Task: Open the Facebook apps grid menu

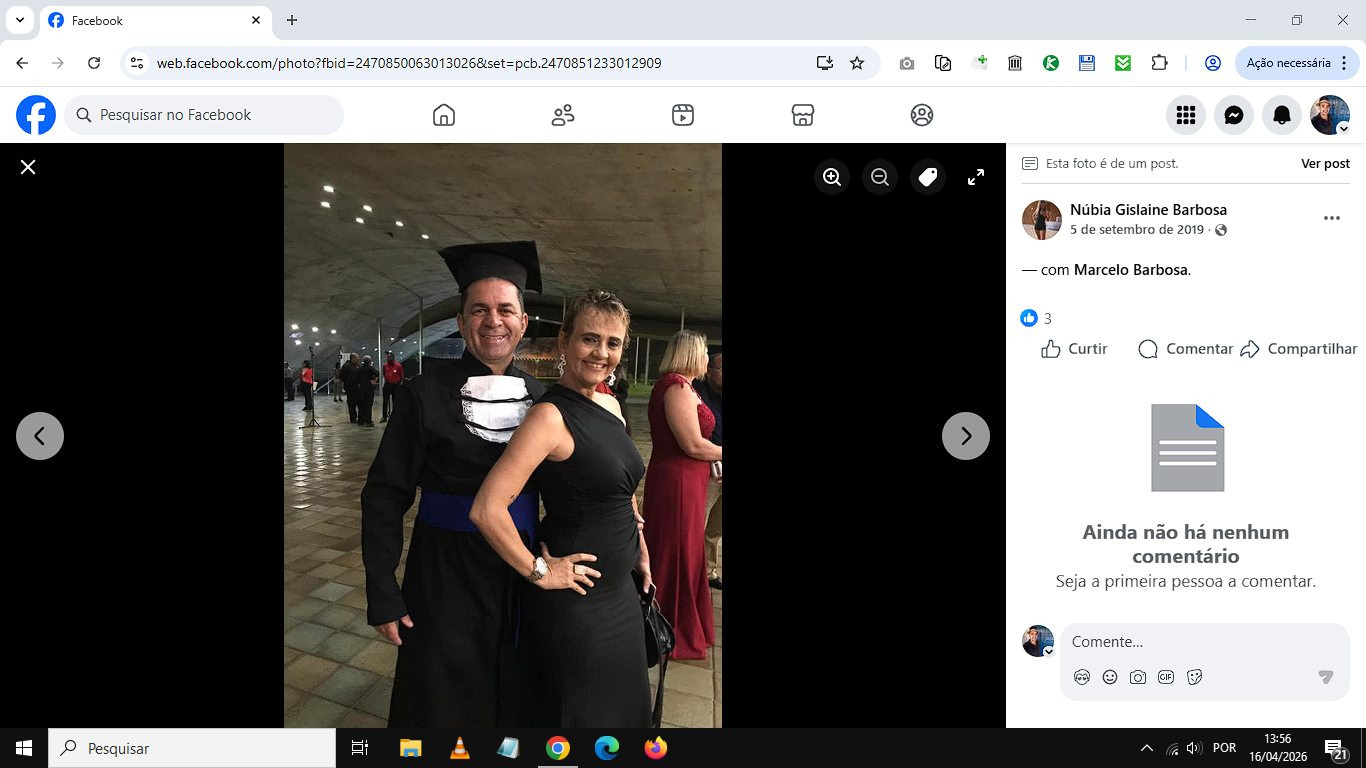Action: 1186,116
